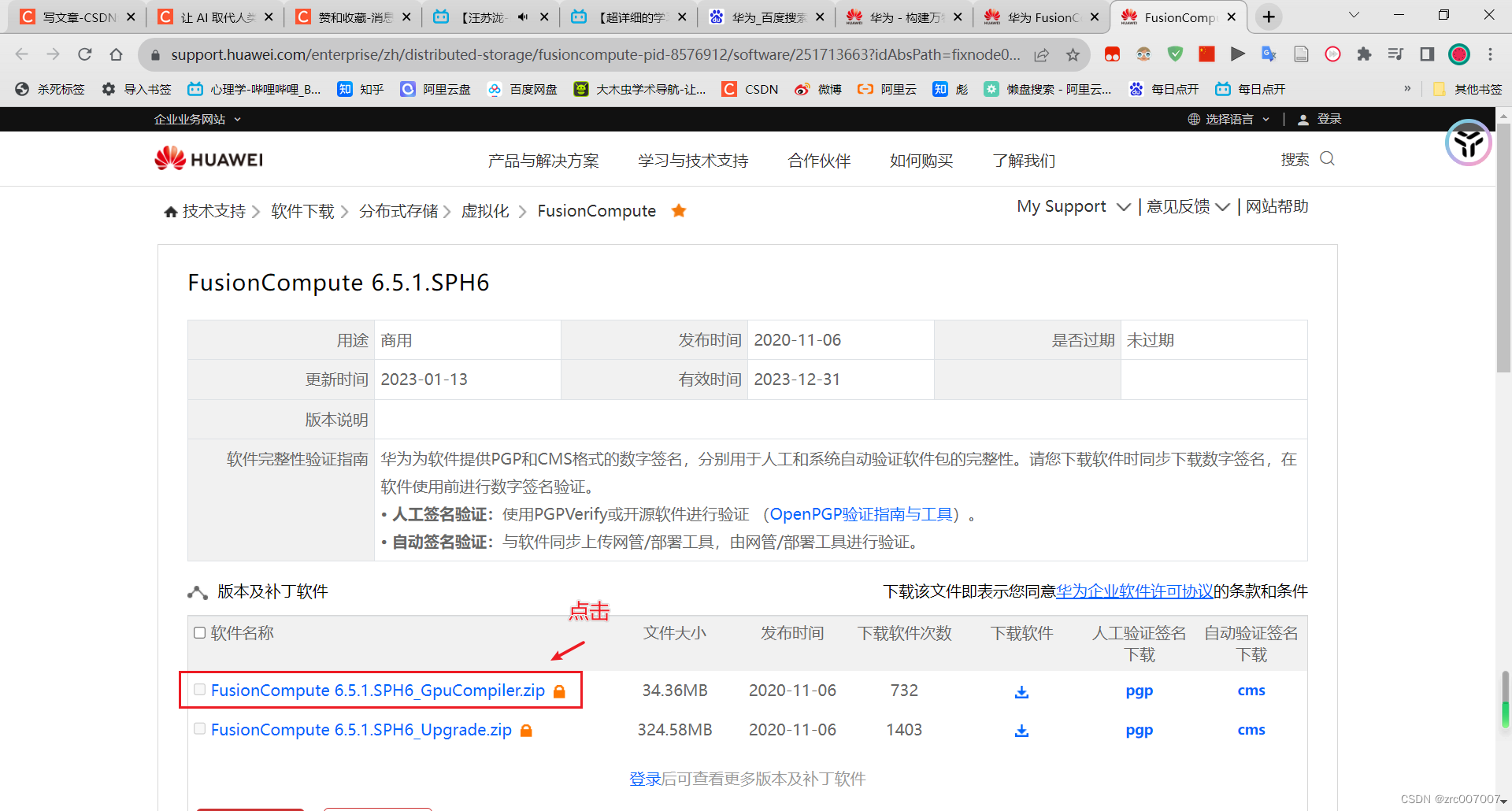Viewport: 1512px width, 811px height.
Task: Open Chrome three-dot menu
Action: tap(1490, 54)
